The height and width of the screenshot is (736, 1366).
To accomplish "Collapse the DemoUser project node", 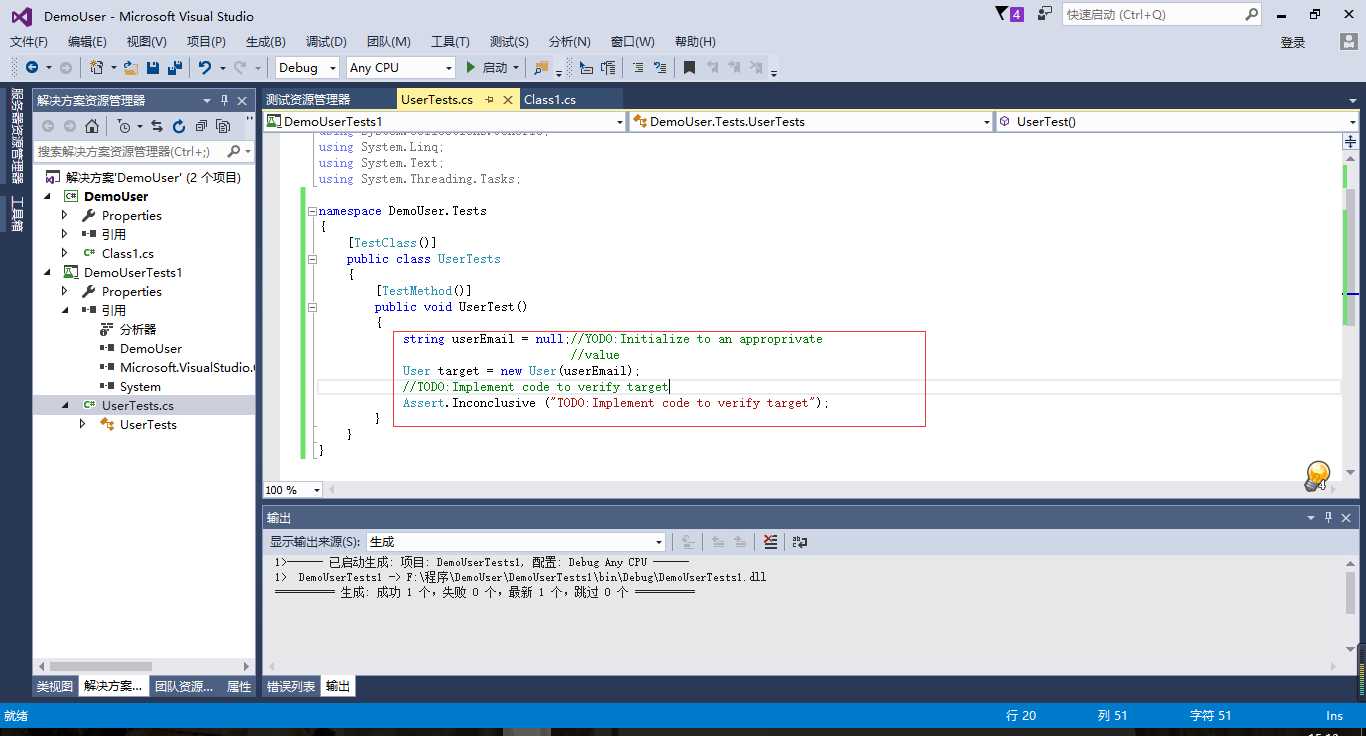I will [x=47, y=197].
